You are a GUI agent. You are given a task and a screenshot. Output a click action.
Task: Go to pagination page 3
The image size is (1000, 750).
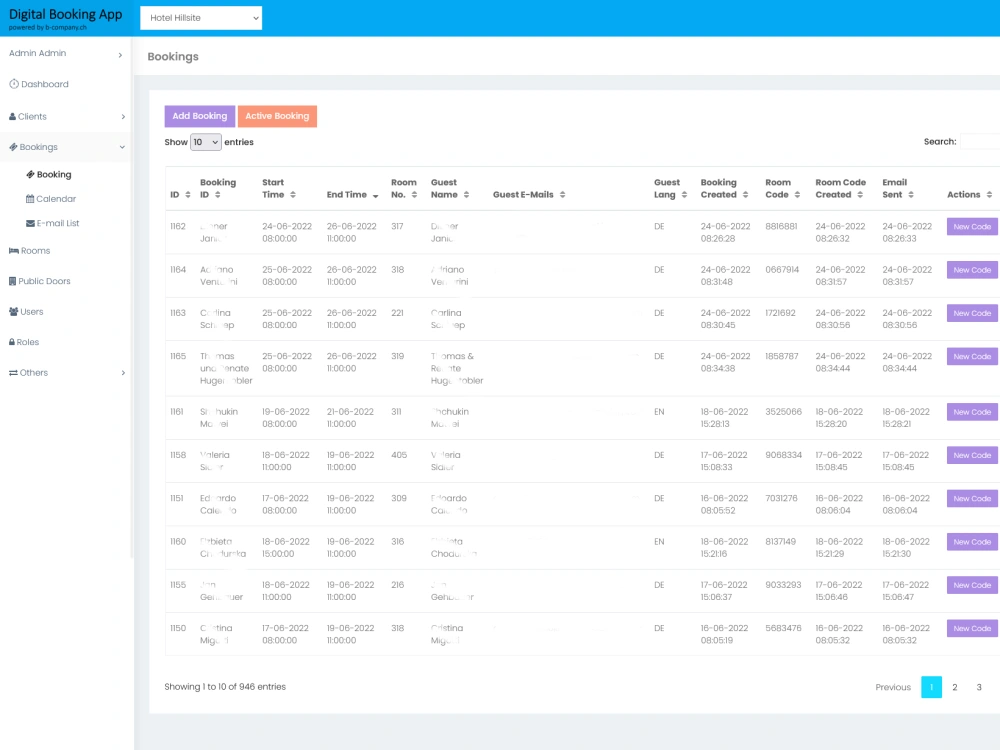click(979, 688)
